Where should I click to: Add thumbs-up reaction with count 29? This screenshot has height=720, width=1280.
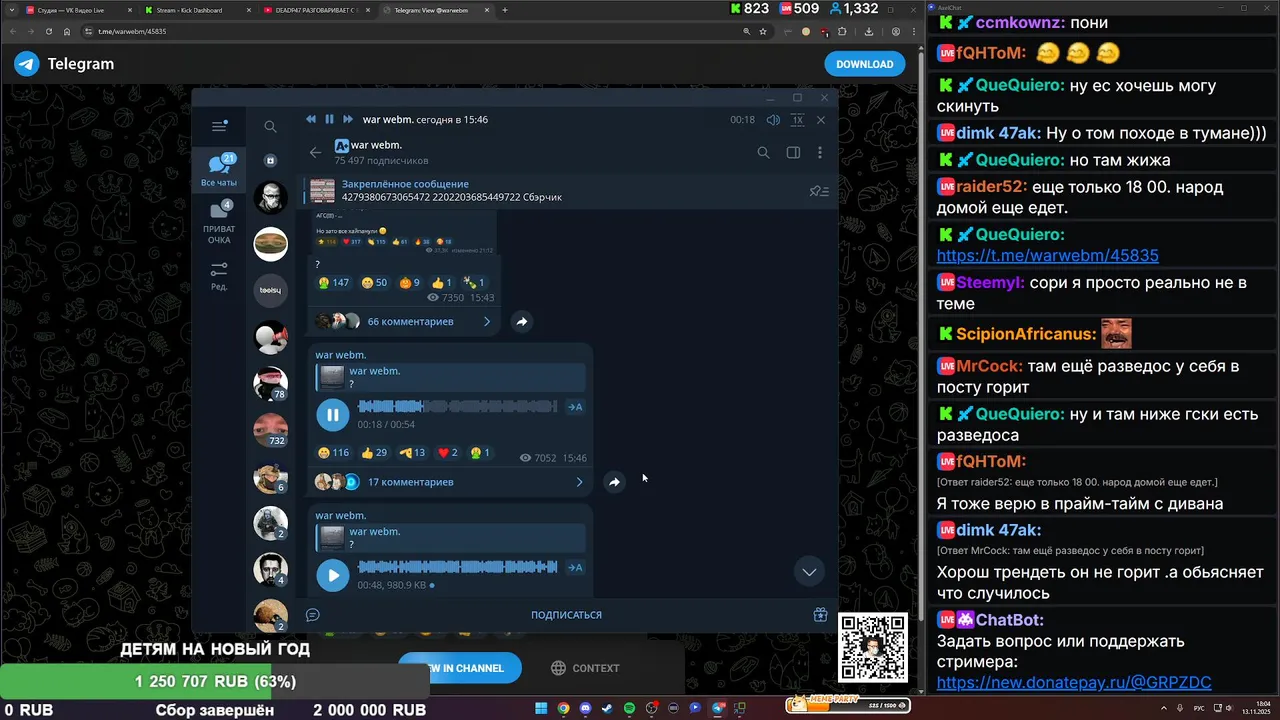click(375, 453)
